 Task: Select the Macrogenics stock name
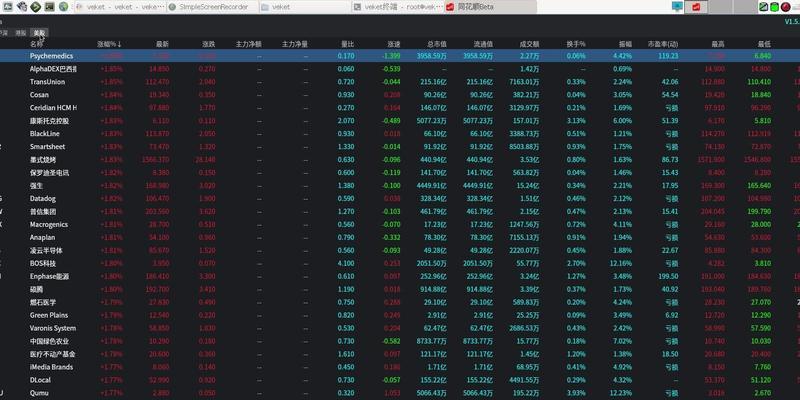tap(49, 224)
